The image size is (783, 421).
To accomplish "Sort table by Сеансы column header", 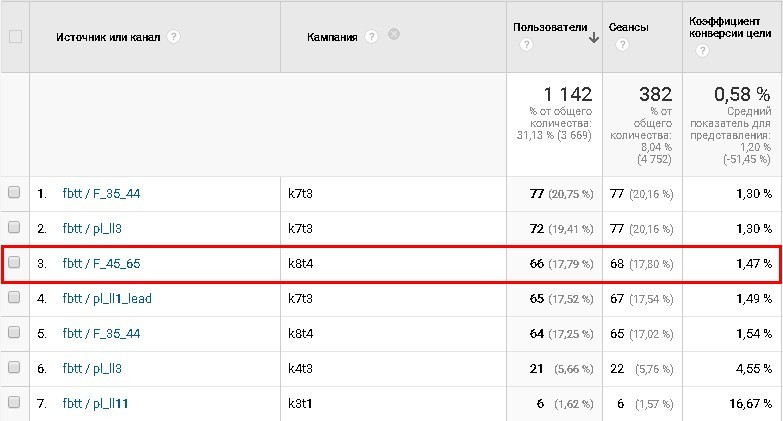I will (x=628, y=28).
